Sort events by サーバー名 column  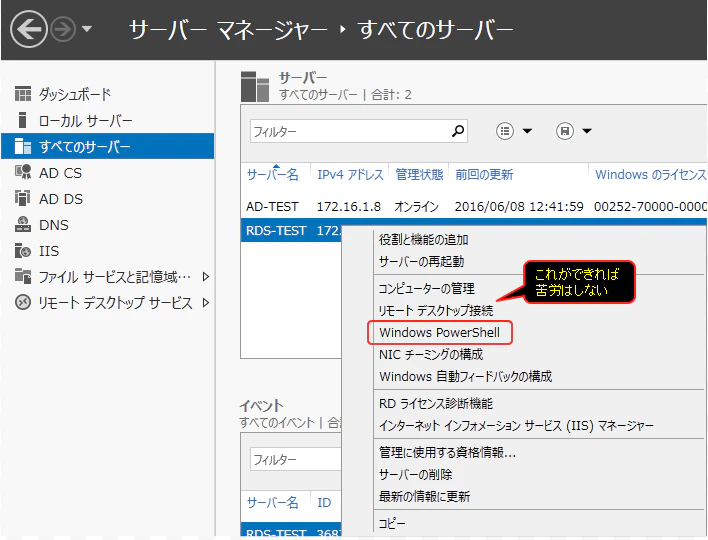273,502
